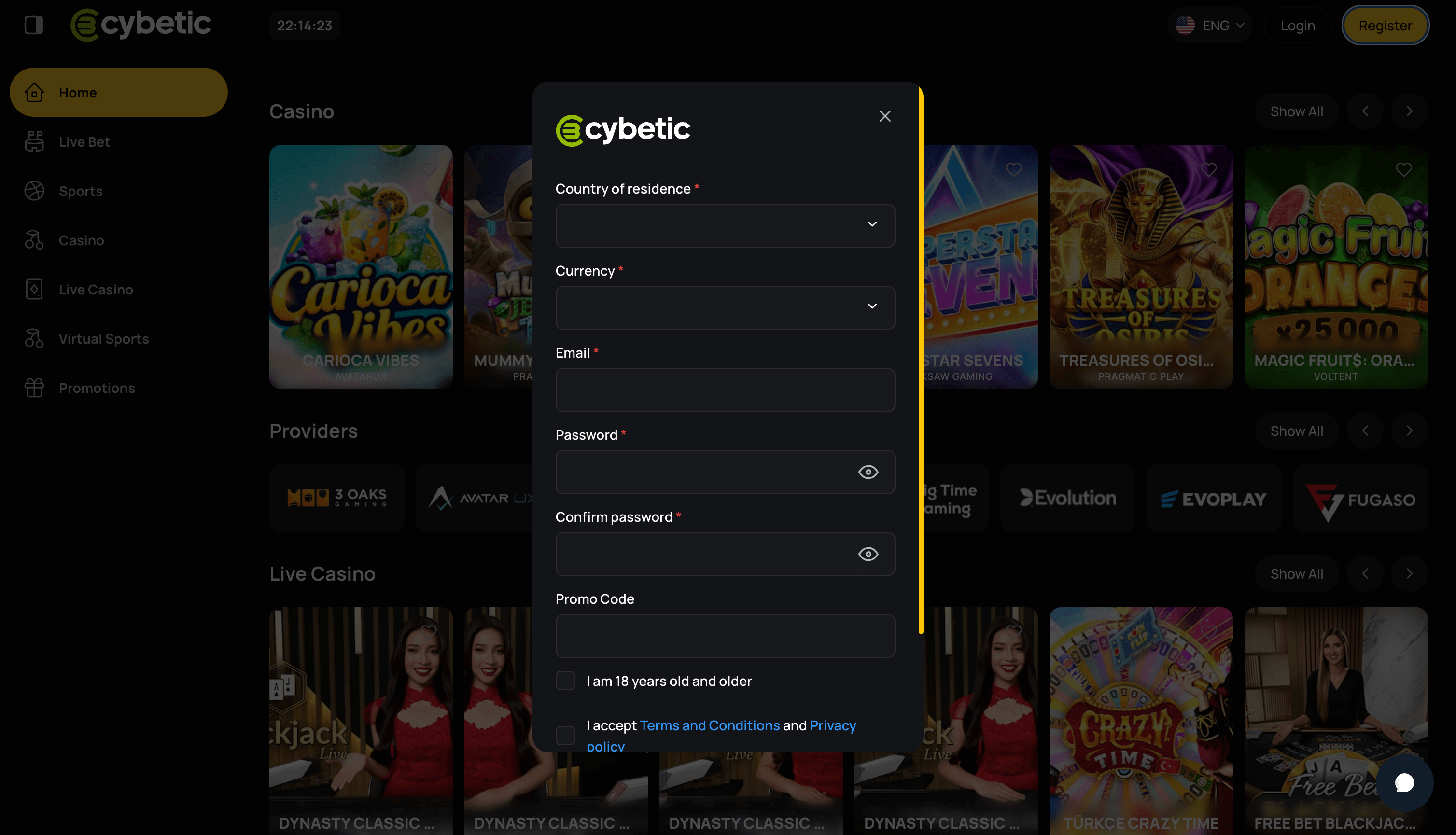Show Password field with eye icon
The height and width of the screenshot is (835, 1456).
(868, 472)
